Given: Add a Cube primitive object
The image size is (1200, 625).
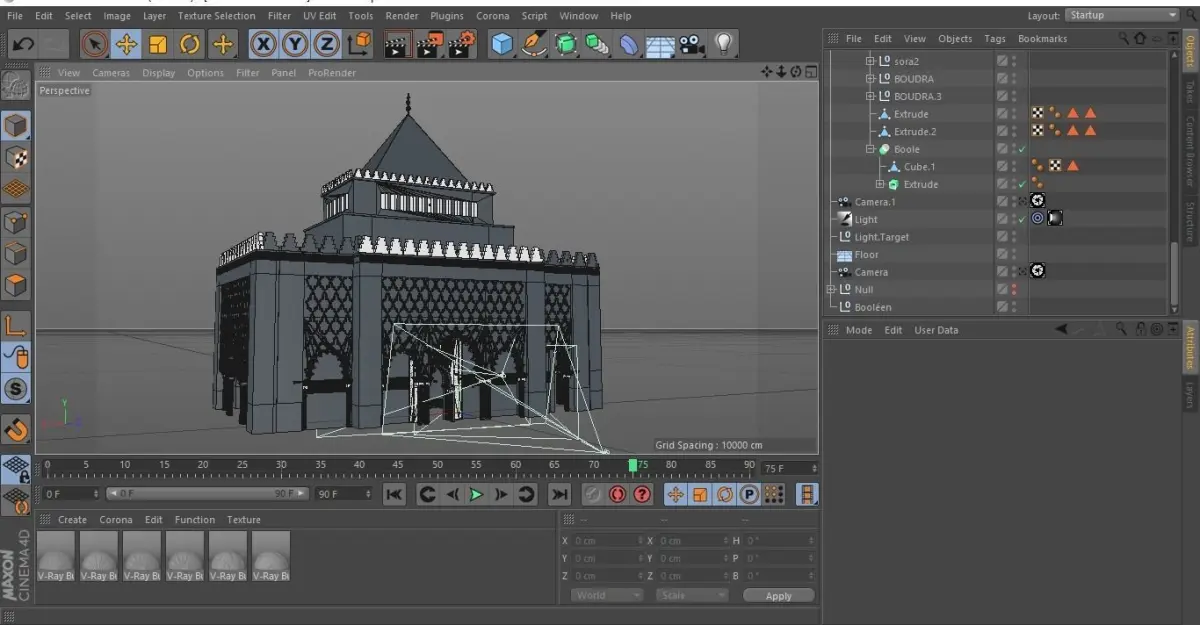Looking at the screenshot, I should click(502, 44).
